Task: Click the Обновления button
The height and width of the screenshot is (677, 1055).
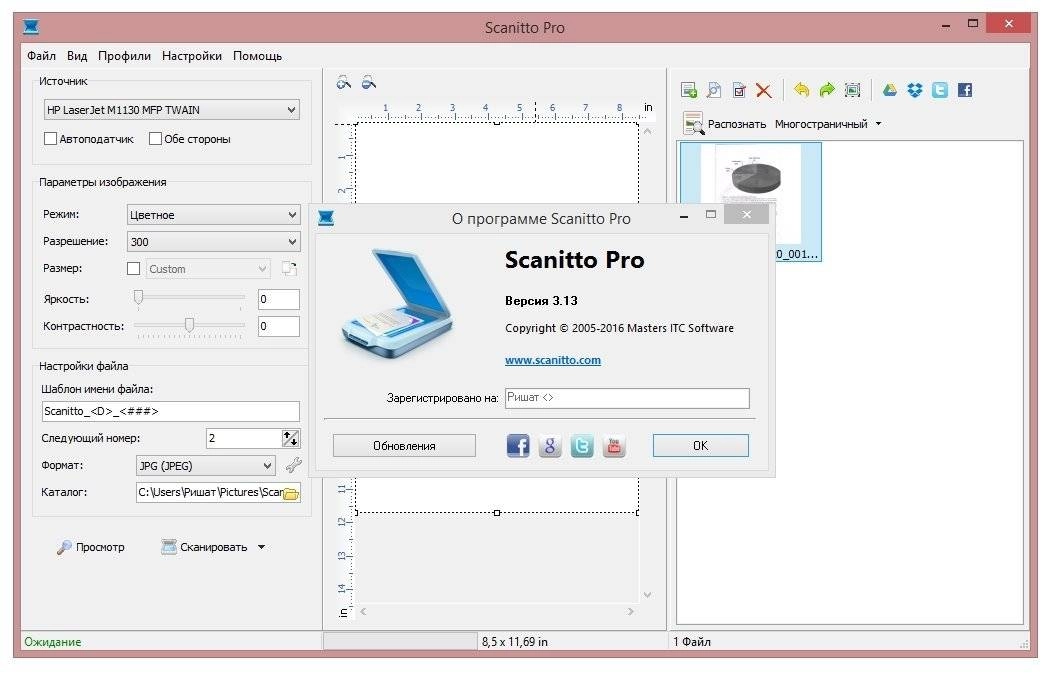Action: (404, 446)
